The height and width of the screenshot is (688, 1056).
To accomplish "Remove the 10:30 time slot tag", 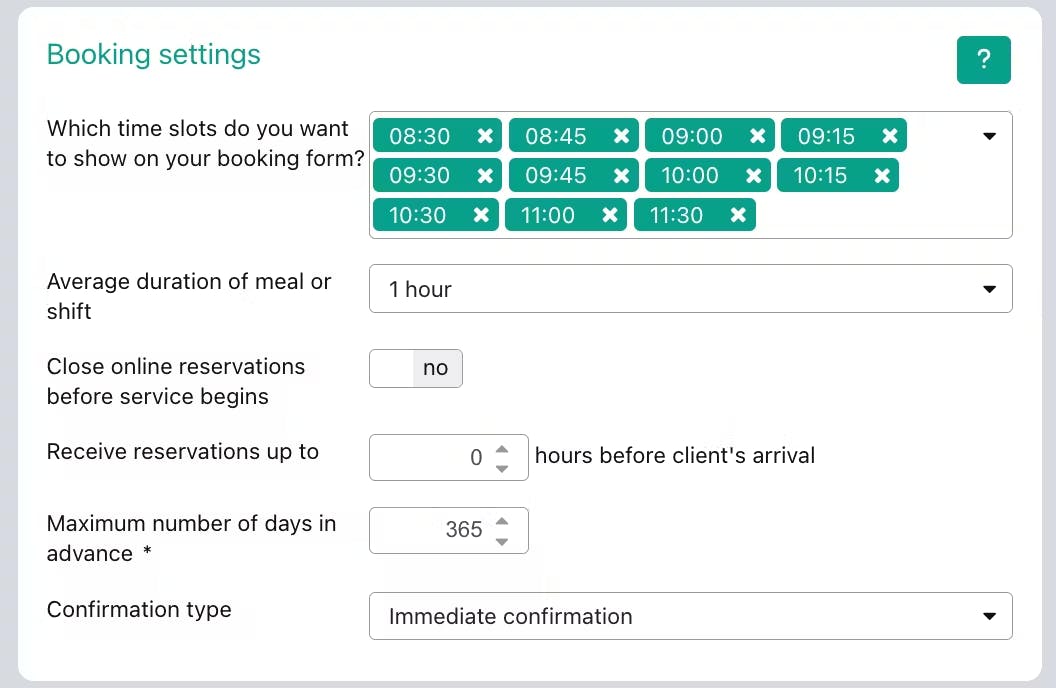I will tap(481, 215).
